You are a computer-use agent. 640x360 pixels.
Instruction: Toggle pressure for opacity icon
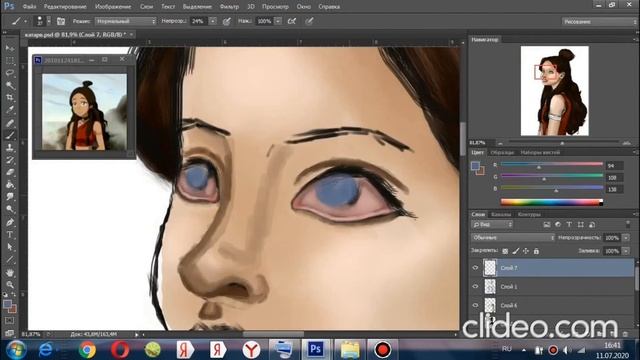pos(227,21)
